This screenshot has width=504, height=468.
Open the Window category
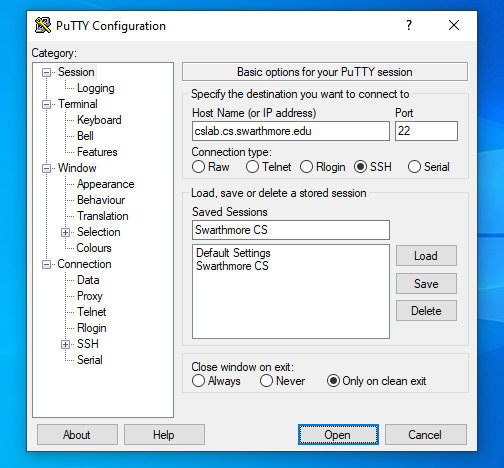(77, 168)
